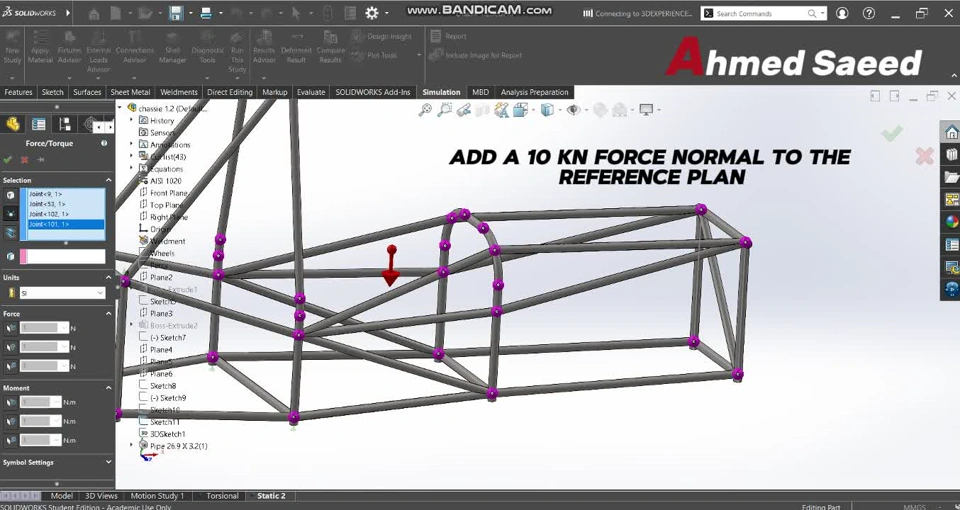Image resolution: width=960 pixels, height=510 pixels.
Task: Click the Section View icon
Action: (483, 110)
